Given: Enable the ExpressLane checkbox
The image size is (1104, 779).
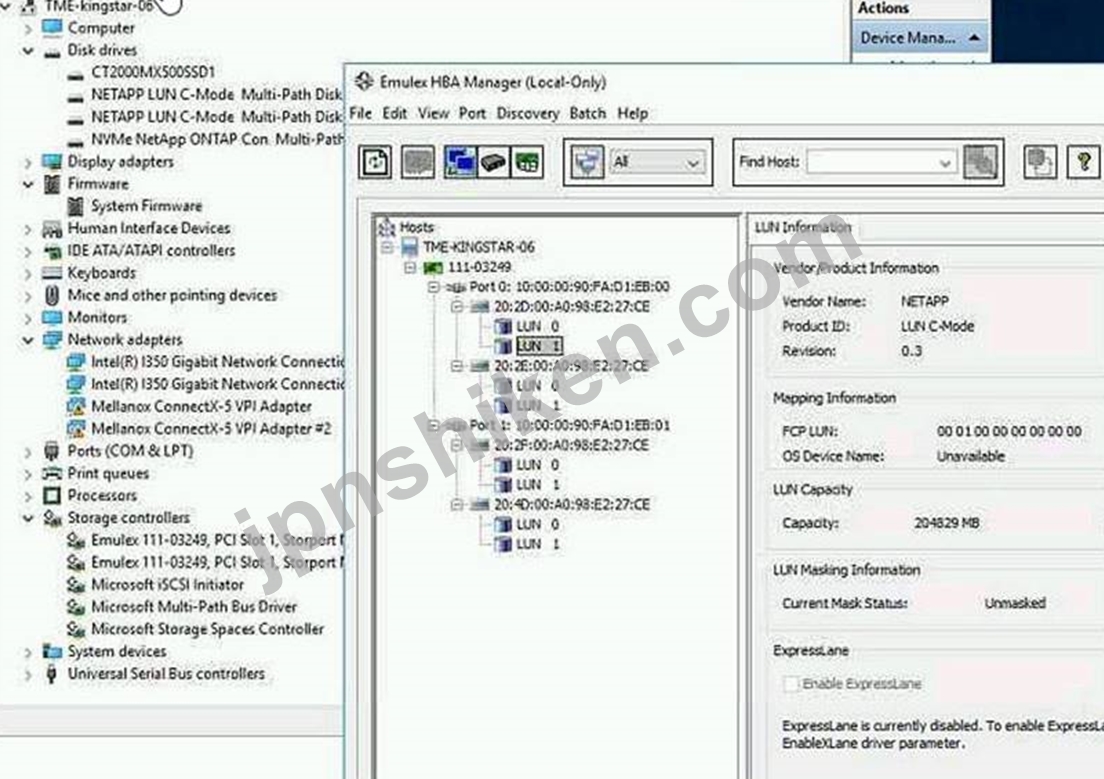Looking at the screenshot, I should click(x=791, y=684).
